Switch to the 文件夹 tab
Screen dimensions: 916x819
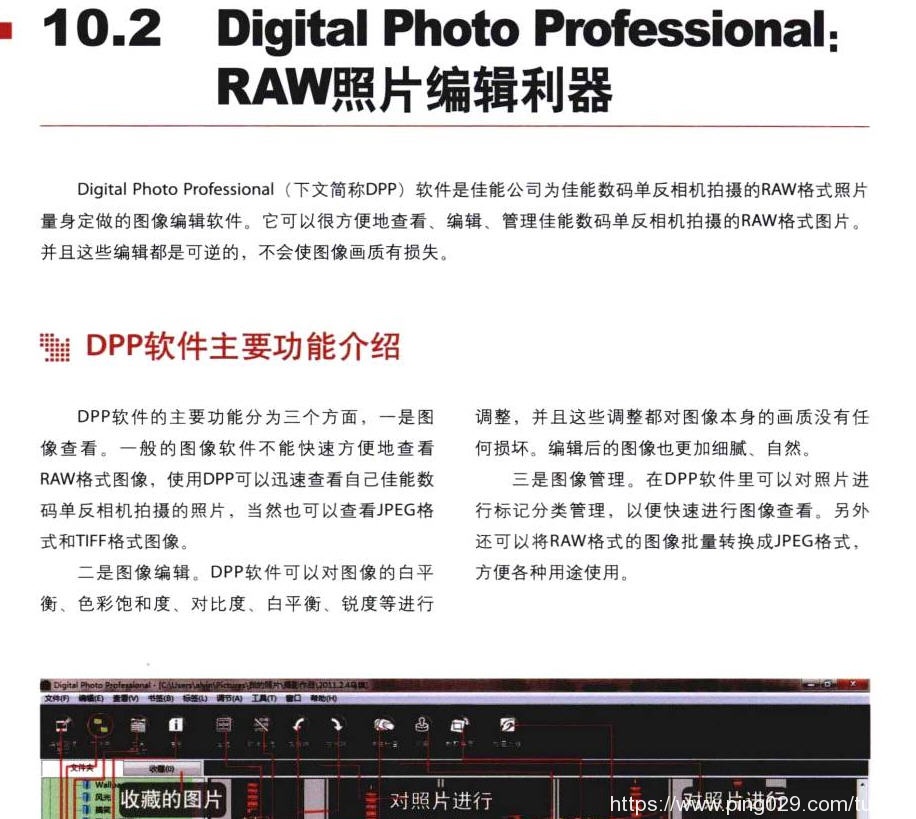pyautogui.click(x=82, y=768)
